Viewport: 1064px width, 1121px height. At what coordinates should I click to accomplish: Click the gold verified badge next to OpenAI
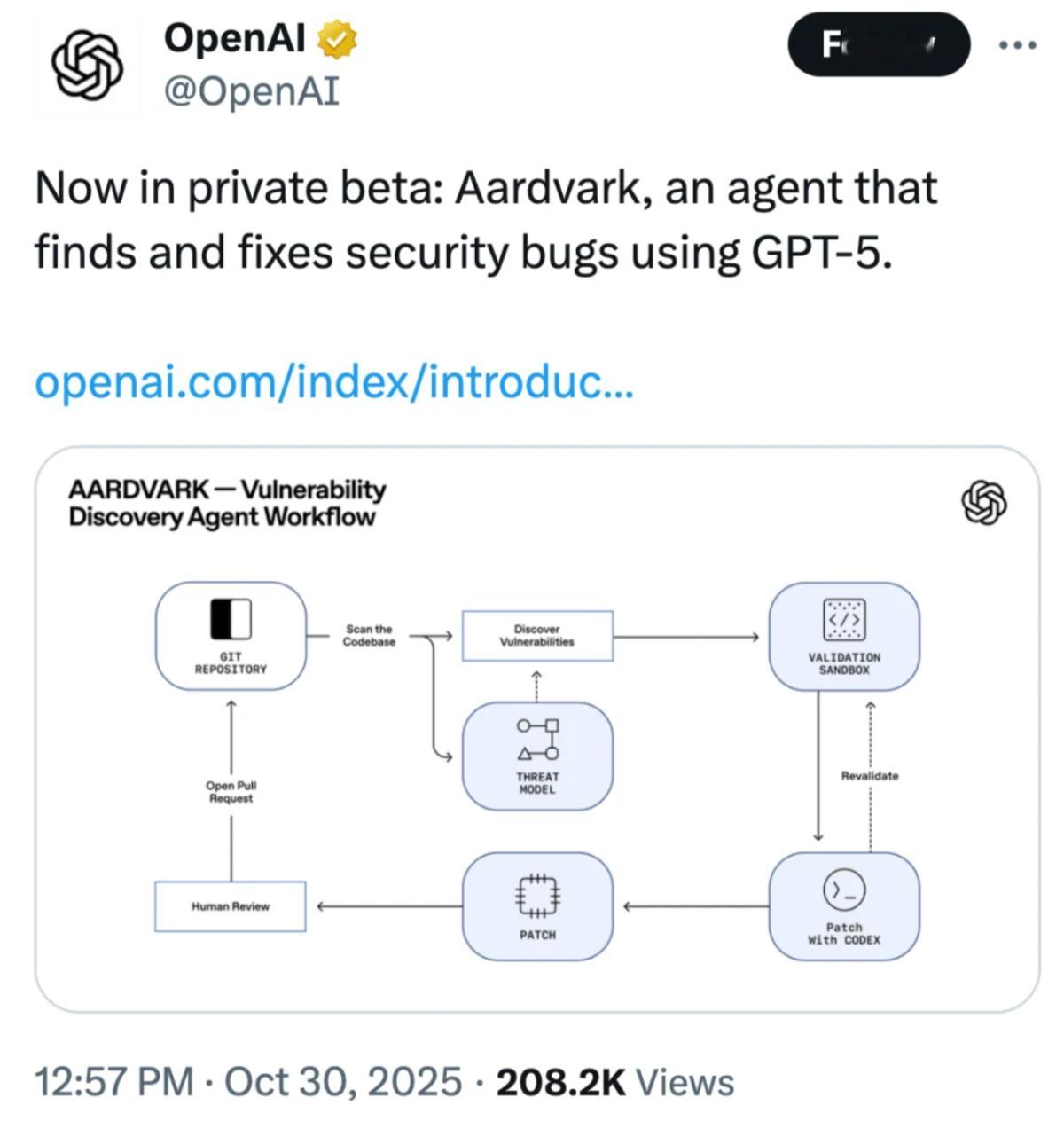pyautogui.click(x=337, y=39)
